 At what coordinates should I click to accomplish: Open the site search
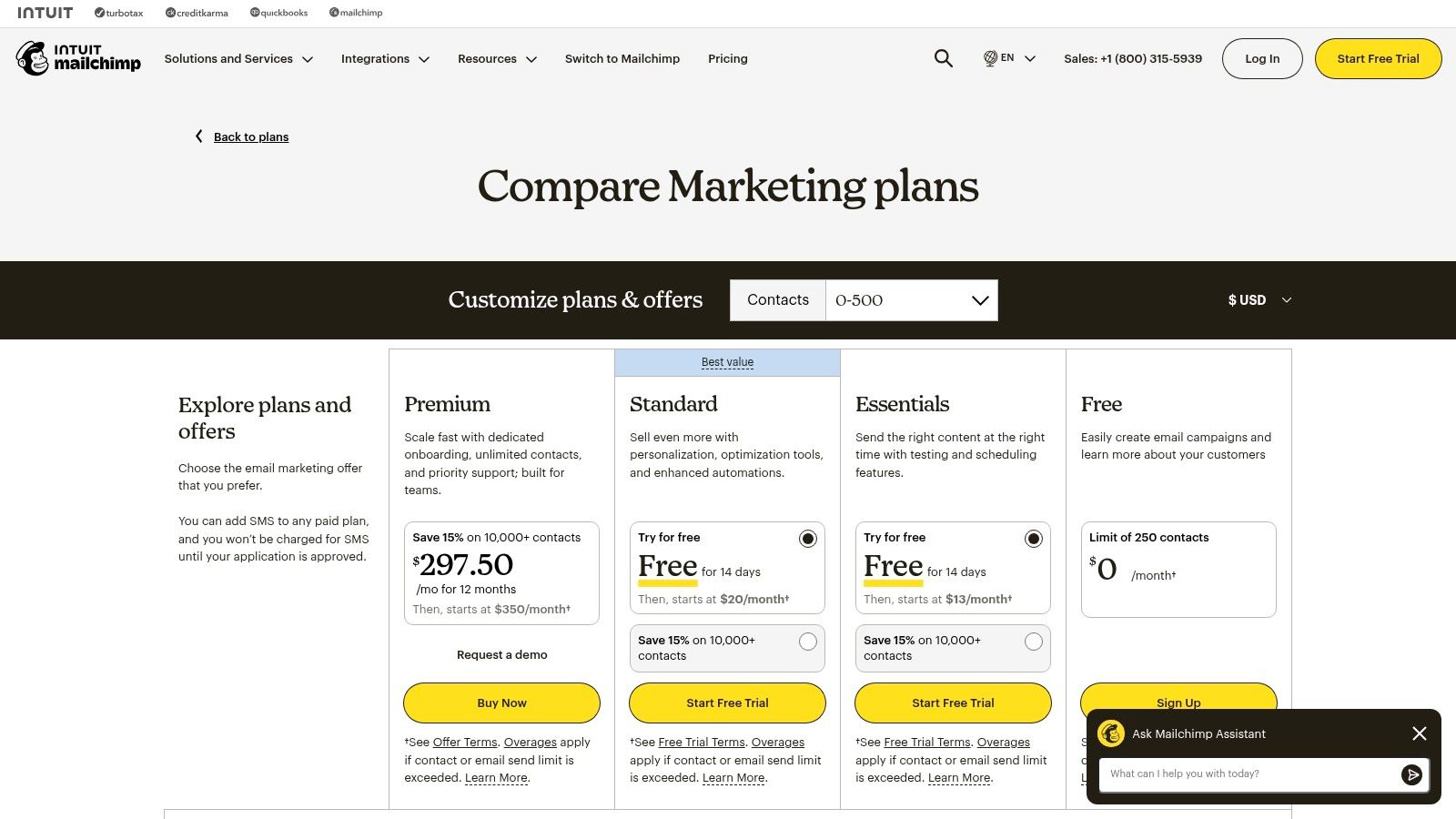pos(943,58)
